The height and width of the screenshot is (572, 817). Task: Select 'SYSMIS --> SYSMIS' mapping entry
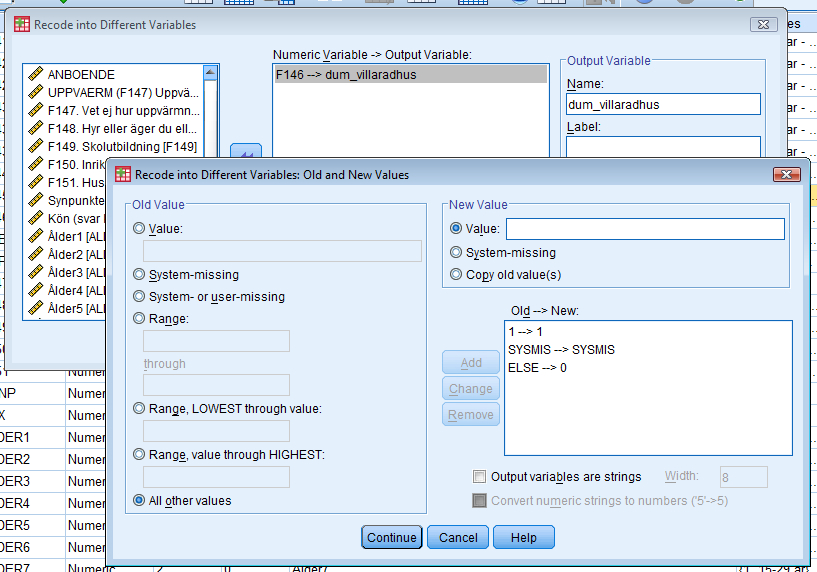[561, 349]
